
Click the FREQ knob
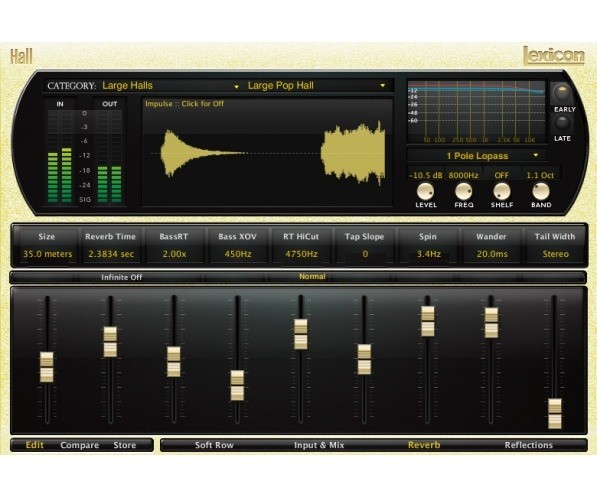(463, 191)
